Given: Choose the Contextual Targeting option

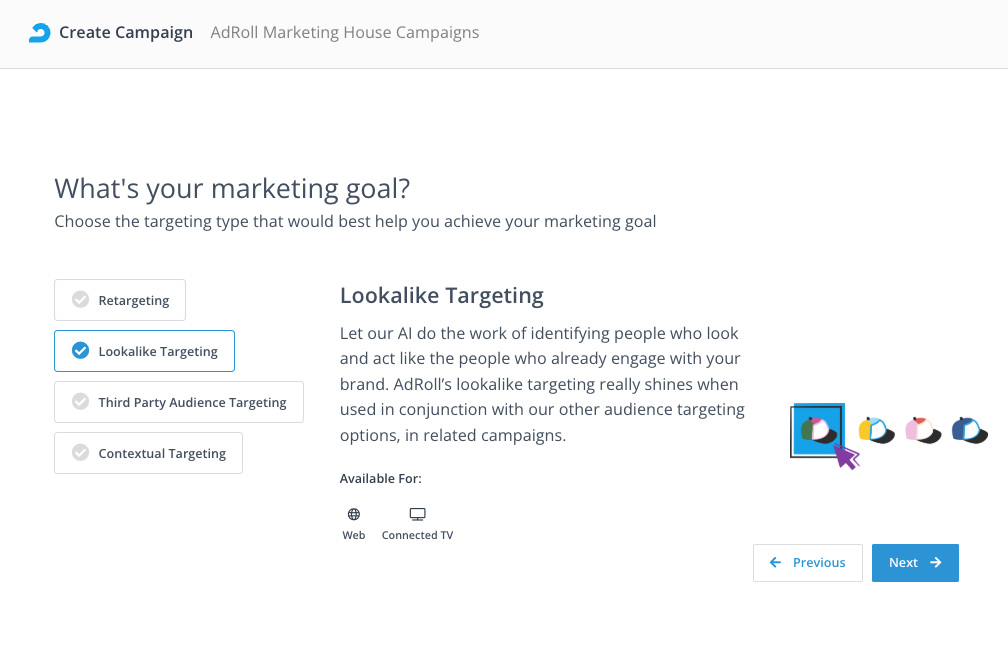Looking at the screenshot, I should point(148,453).
